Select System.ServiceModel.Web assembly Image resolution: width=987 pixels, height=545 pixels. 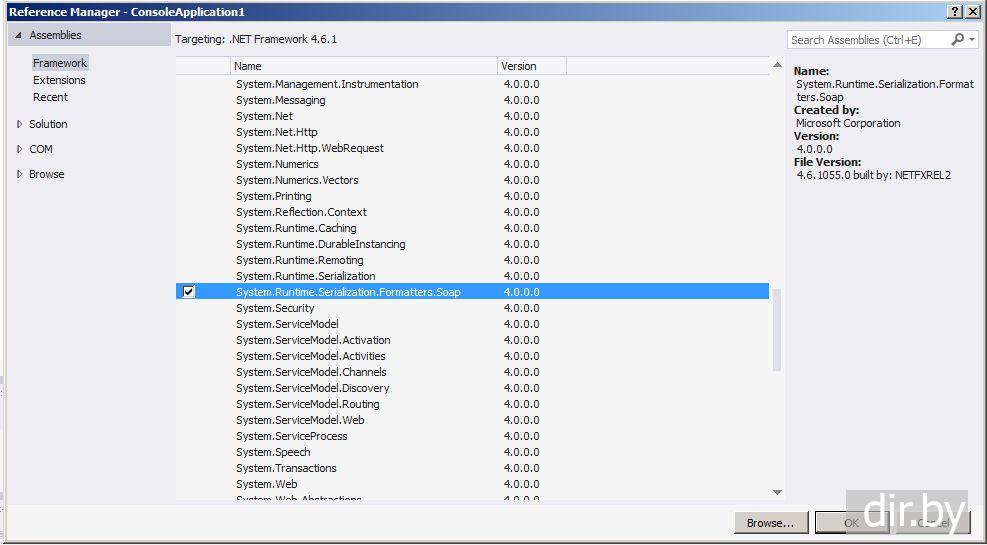(472, 420)
